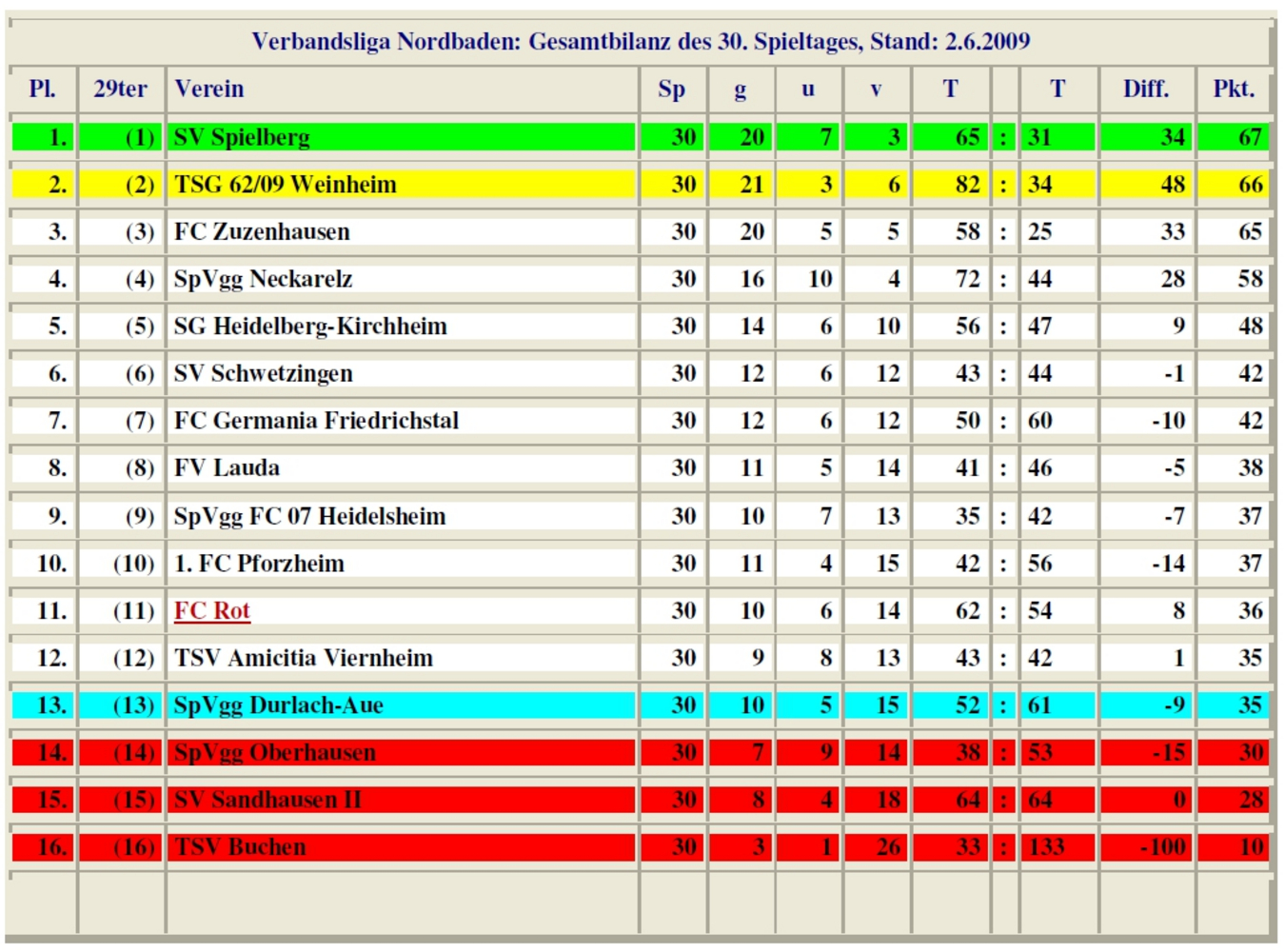This screenshot has width=1285, height=952.
Task: Click the Verein column header
Action: pos(209,89)
